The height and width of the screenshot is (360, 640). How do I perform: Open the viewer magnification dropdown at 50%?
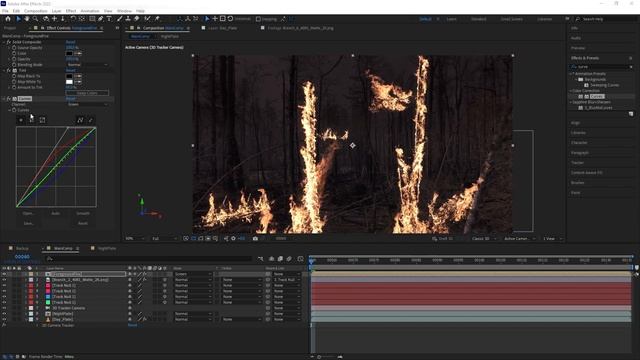coord(135,238)
